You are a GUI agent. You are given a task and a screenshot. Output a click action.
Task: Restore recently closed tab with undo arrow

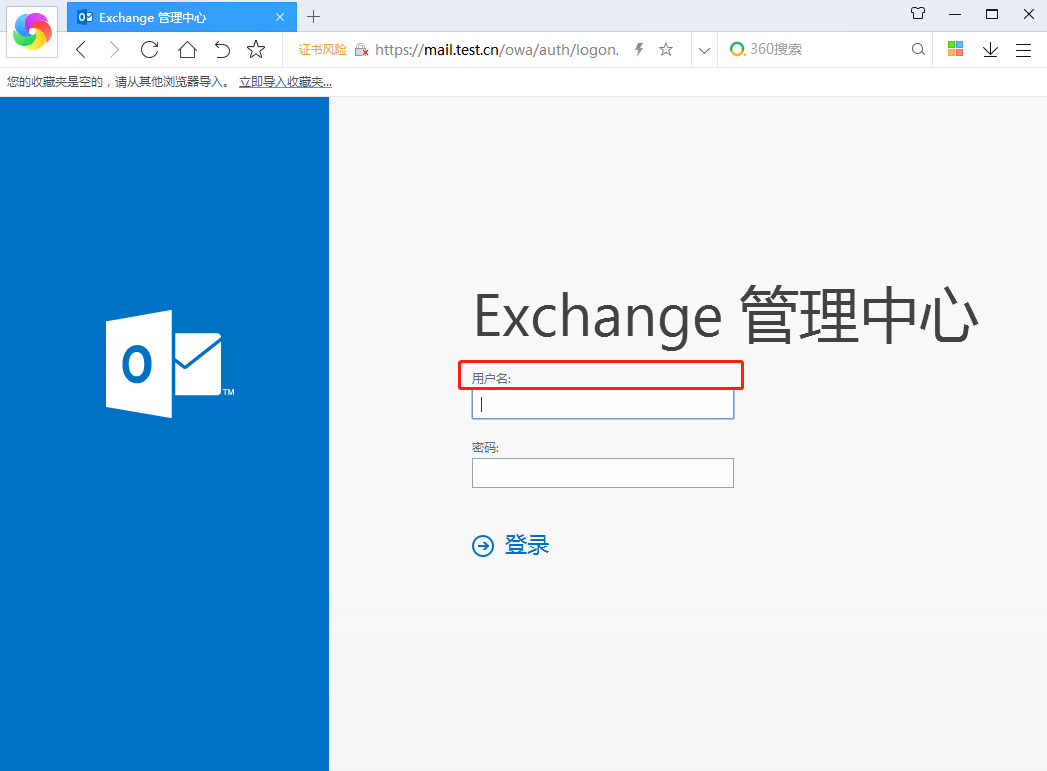222,49
